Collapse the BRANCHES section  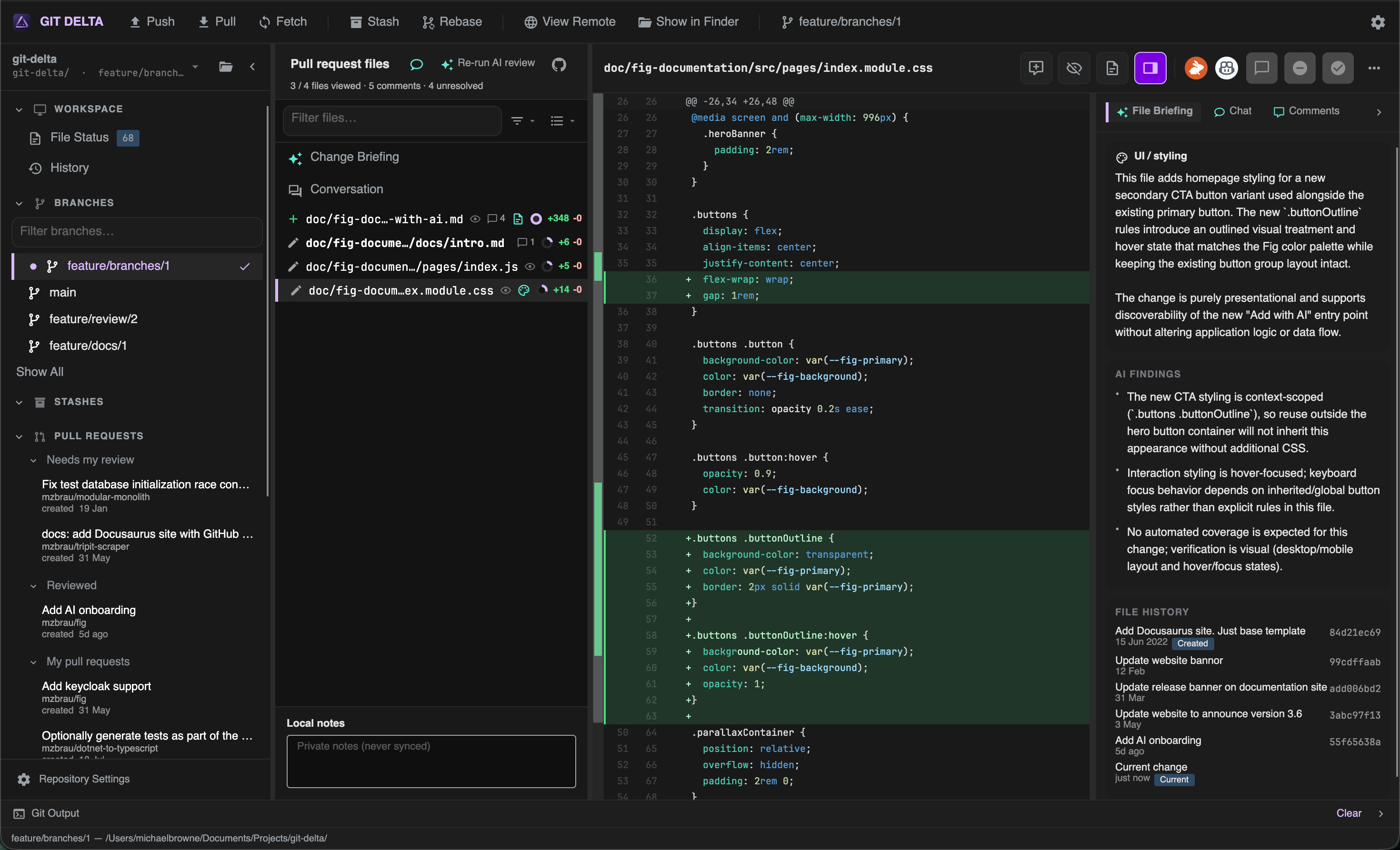click(x=20, y=203)
